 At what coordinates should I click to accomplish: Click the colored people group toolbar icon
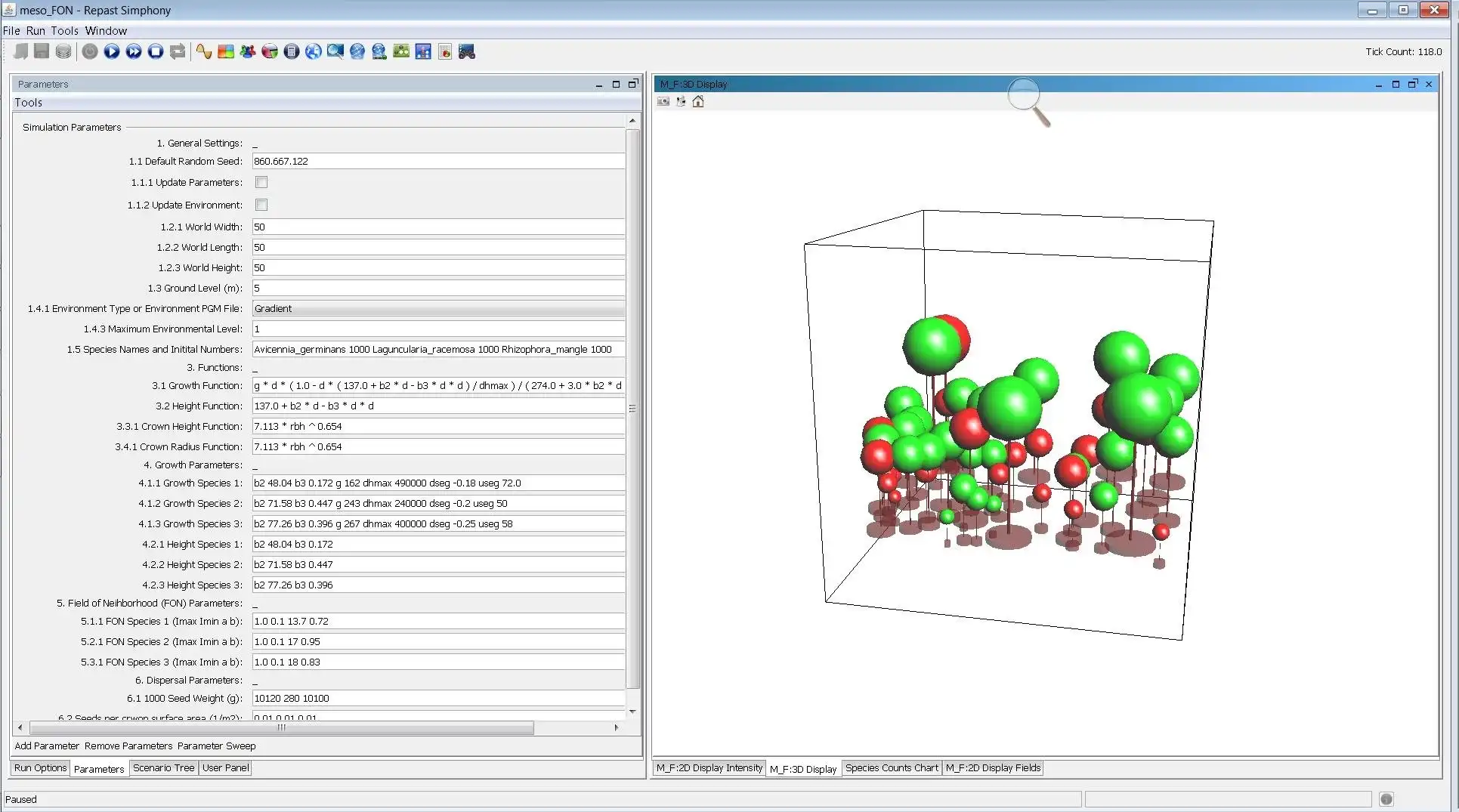pyautogui.click(x=248, y=51)
